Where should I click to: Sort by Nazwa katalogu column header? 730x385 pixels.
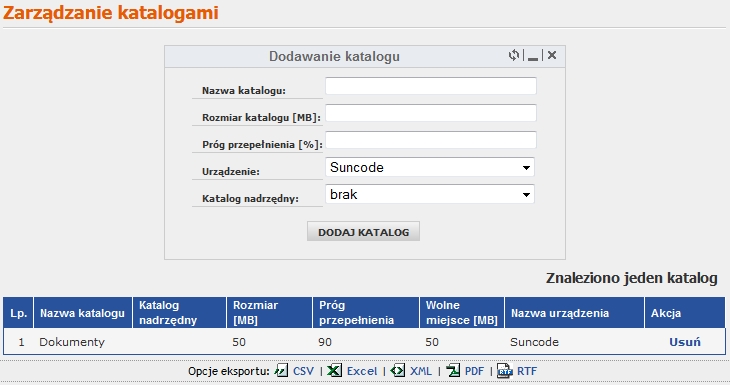[82, 313]
